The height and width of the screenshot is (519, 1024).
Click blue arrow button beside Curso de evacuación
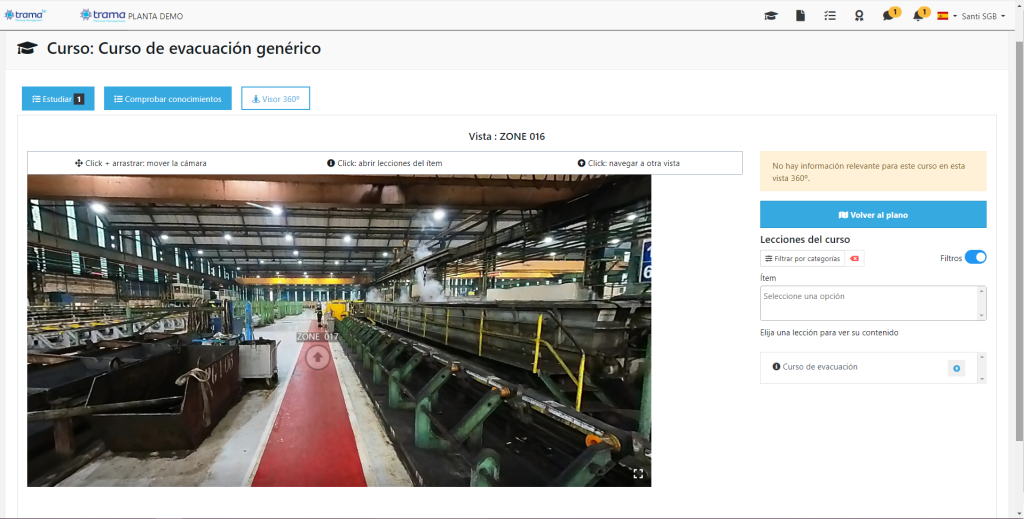coord(956,368)
